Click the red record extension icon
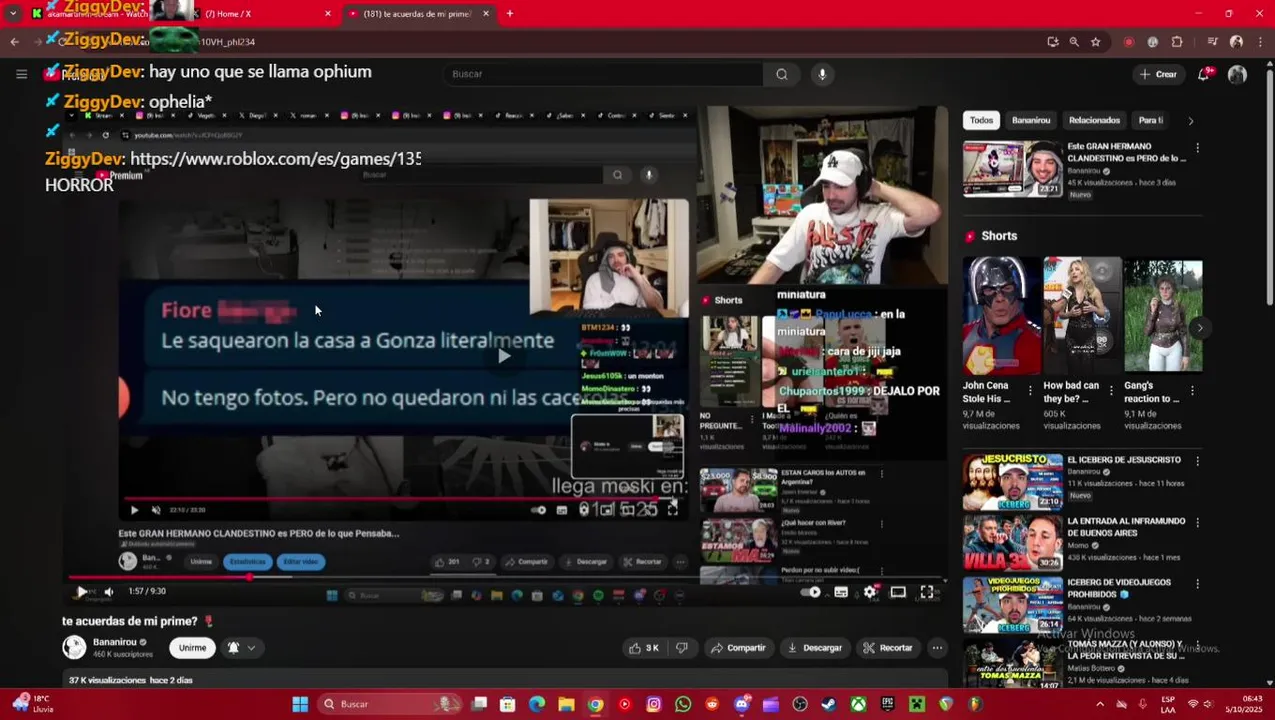The width and height of the screenshot is (1275, 720). [x=1129, y=42]
